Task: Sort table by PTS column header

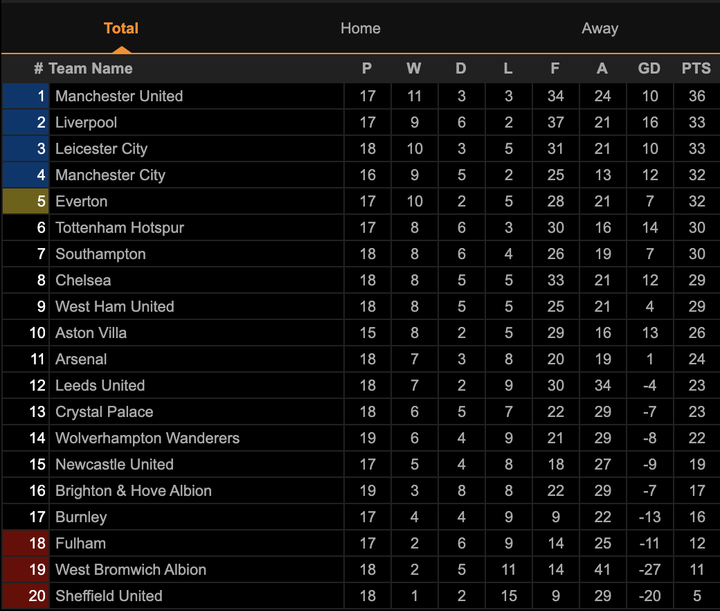Action: [x=696, y=68]
